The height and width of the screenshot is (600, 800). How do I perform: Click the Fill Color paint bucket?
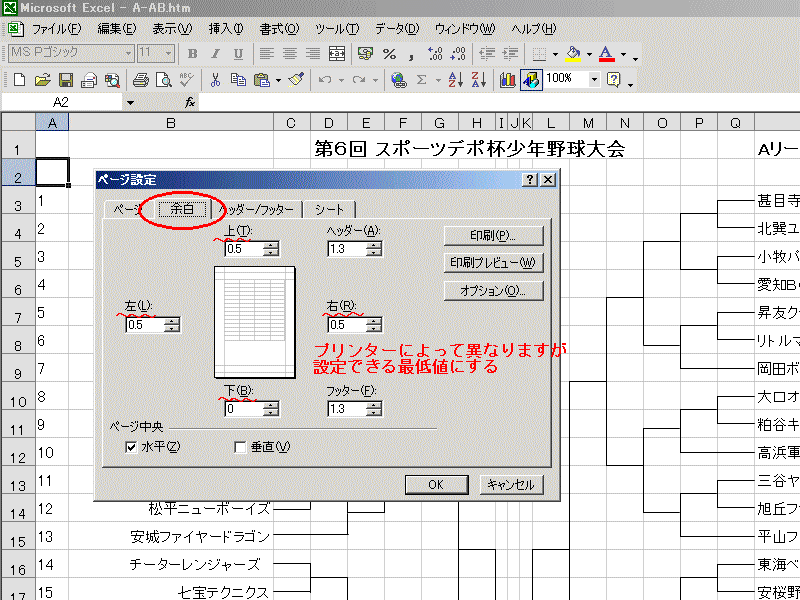click(573, 53)
